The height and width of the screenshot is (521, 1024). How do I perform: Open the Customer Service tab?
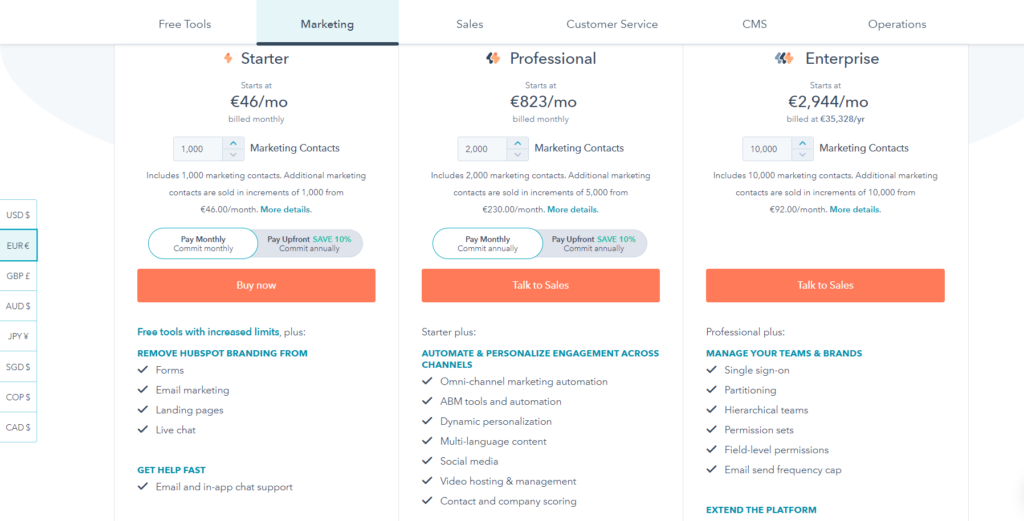[612, 24]
